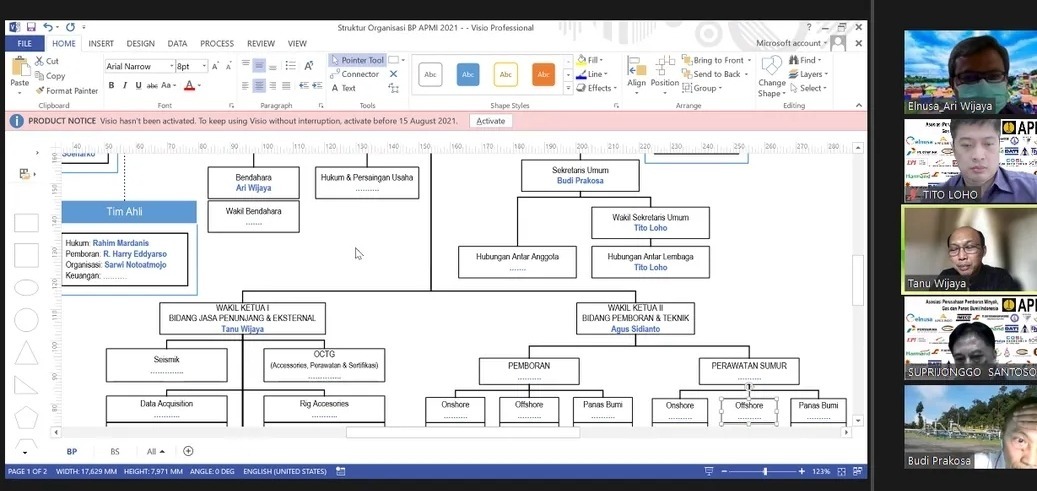The height and width of the screenshot is (491, 1037).
Task: Copy the selection to clipboard
Action: (50, 76)
